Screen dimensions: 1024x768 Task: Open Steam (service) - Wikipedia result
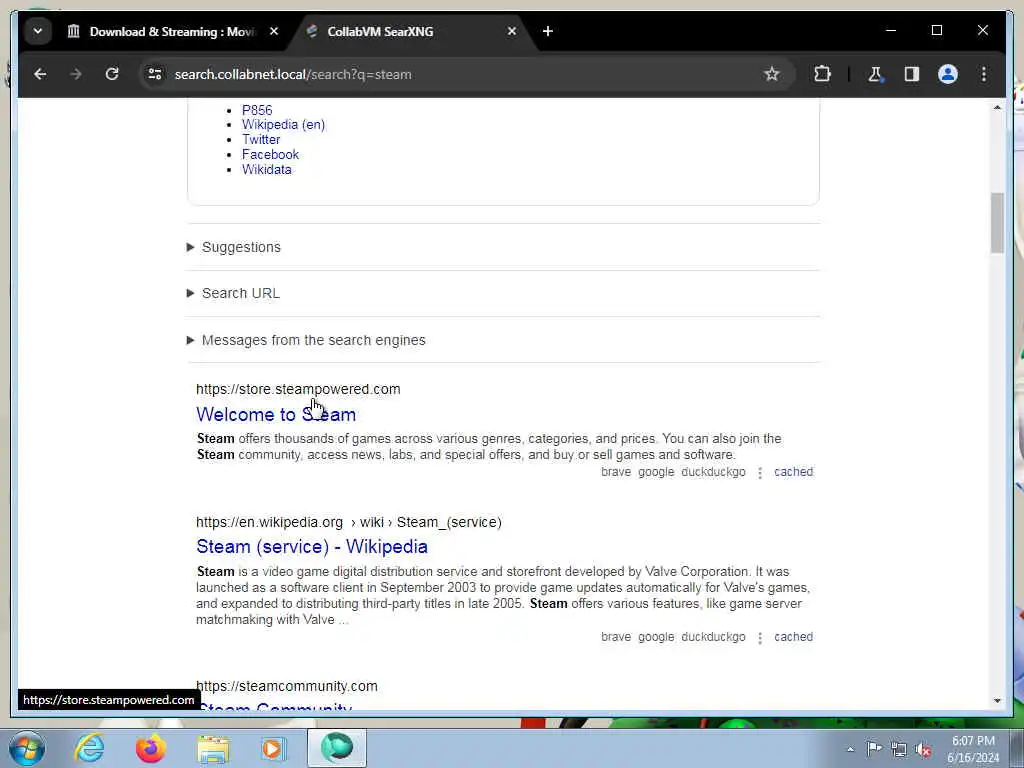click(312, 547)
